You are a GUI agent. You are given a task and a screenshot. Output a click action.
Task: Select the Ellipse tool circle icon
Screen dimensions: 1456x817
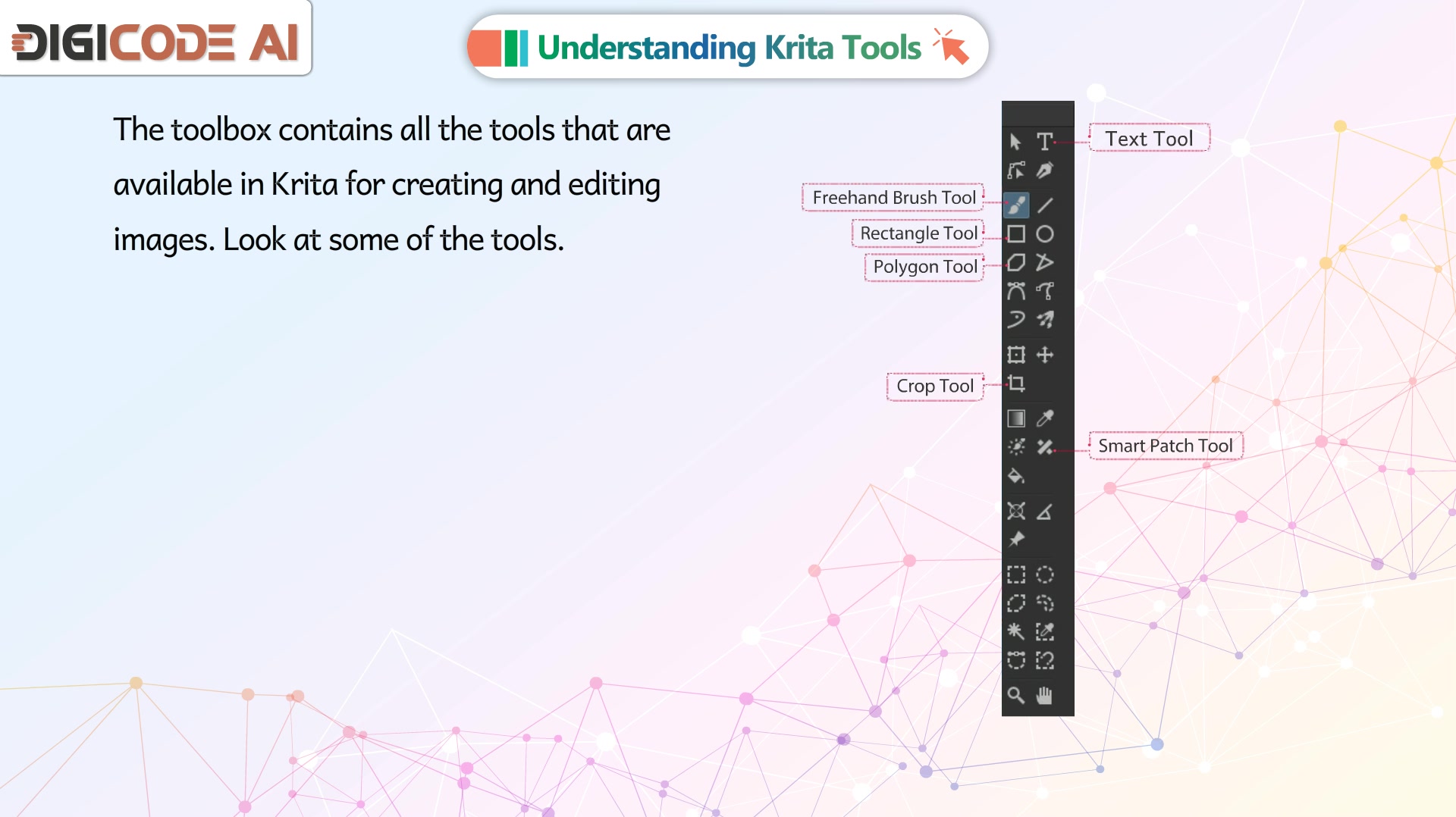coord(1045,233)
